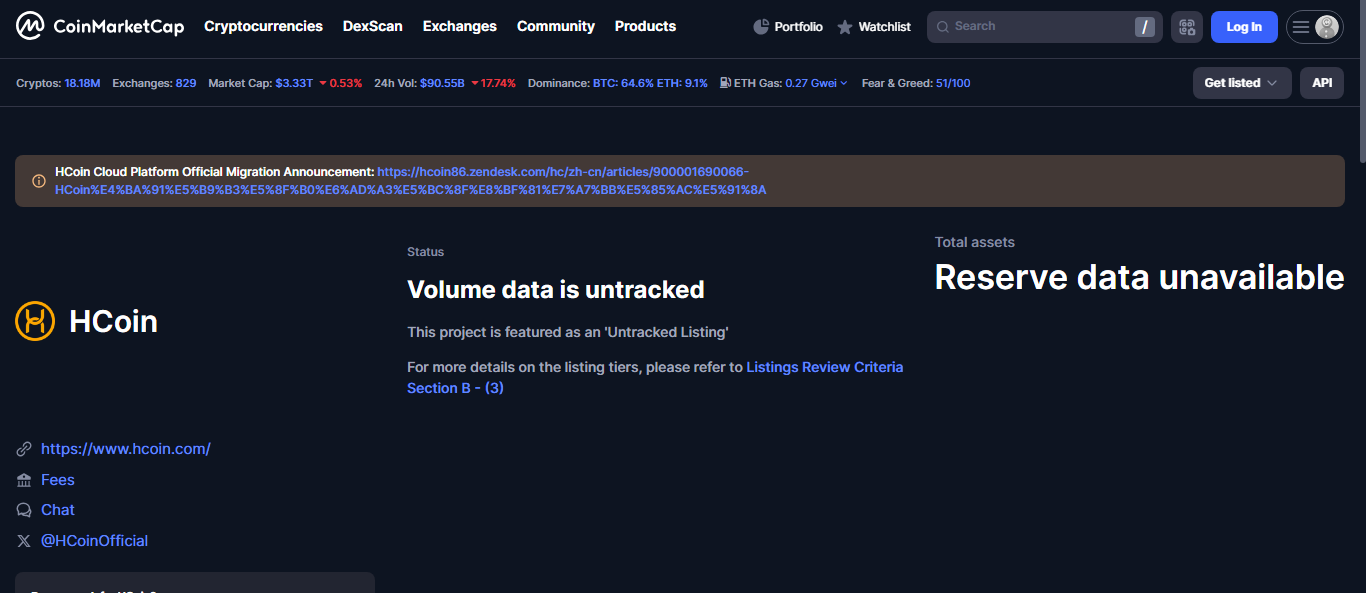The image size is (1366, 593).
Task: Open the Watchlist star link
Action: [x=874, y=27]
